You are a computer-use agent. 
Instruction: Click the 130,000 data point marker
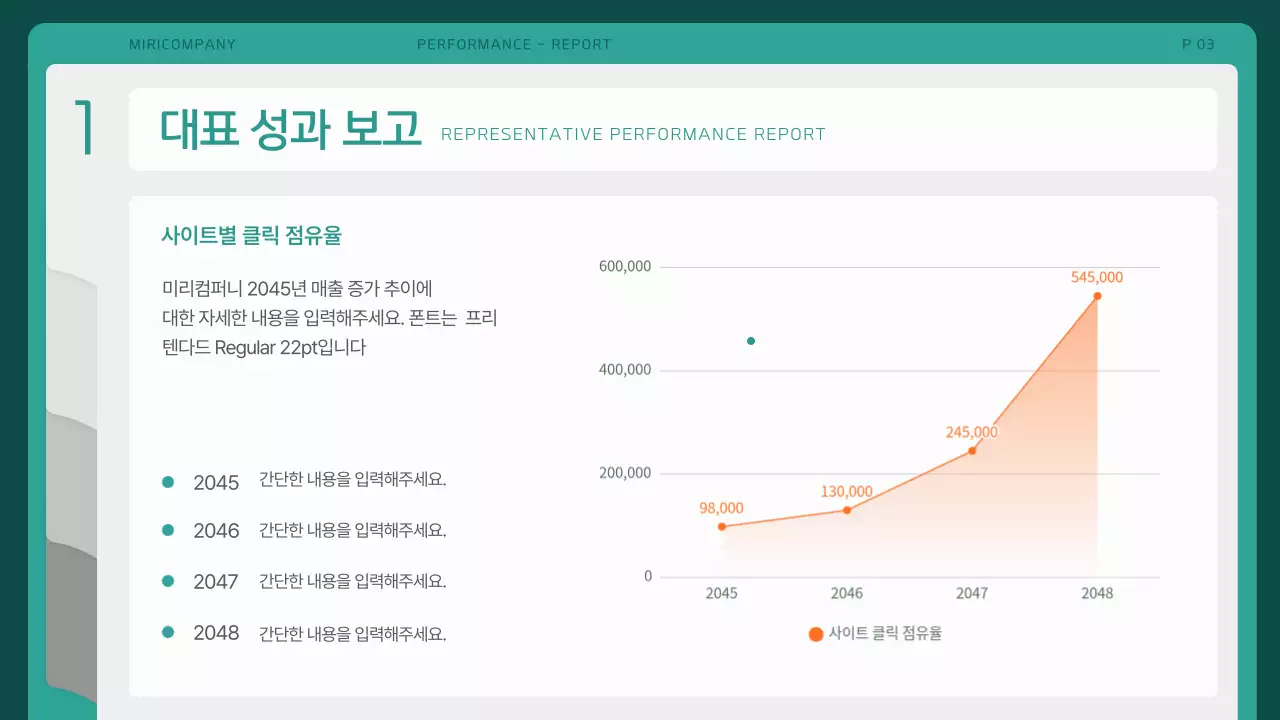847,510
